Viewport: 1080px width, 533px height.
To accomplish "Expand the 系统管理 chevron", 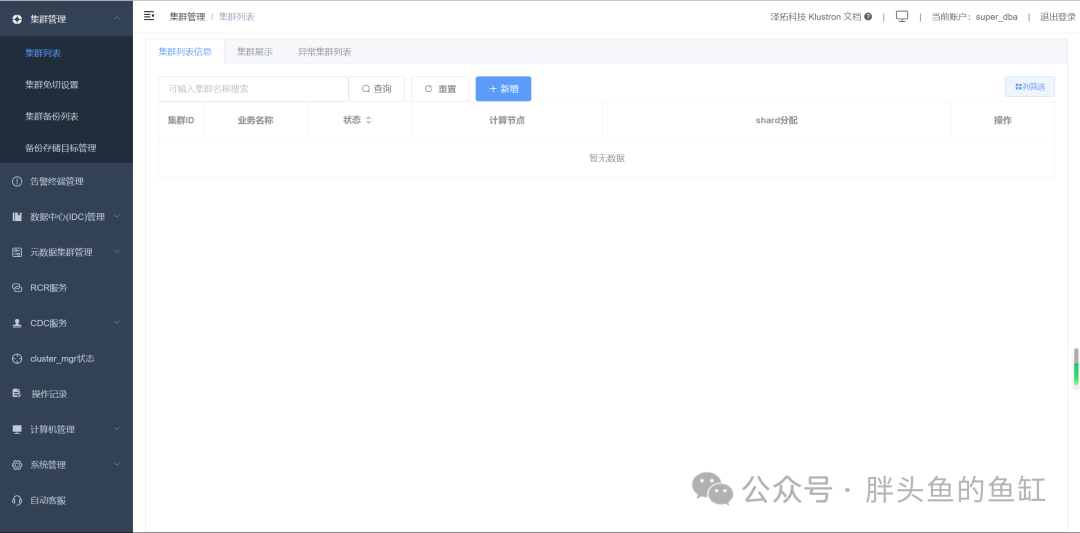I will pos(117,464).
